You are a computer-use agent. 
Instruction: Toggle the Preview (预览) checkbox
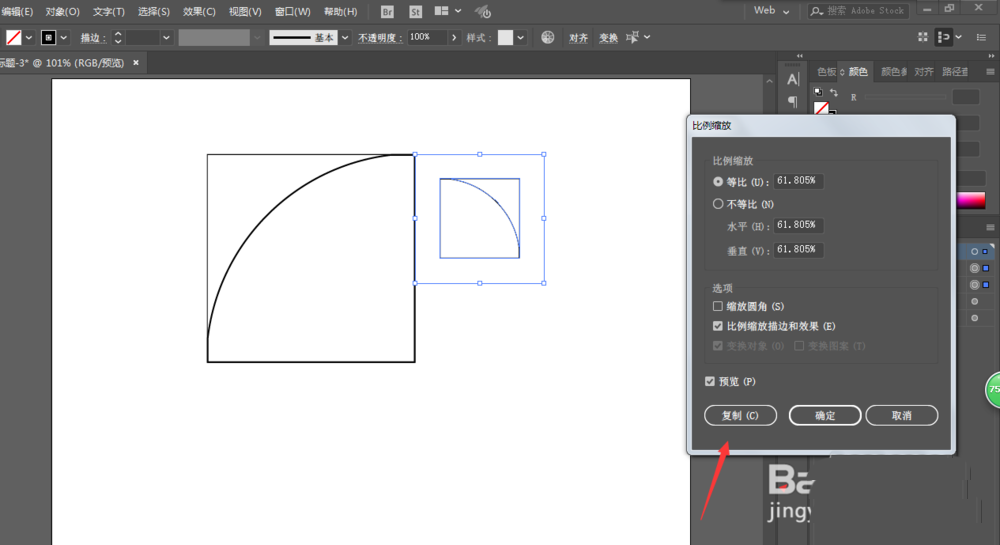coord(710,381)
